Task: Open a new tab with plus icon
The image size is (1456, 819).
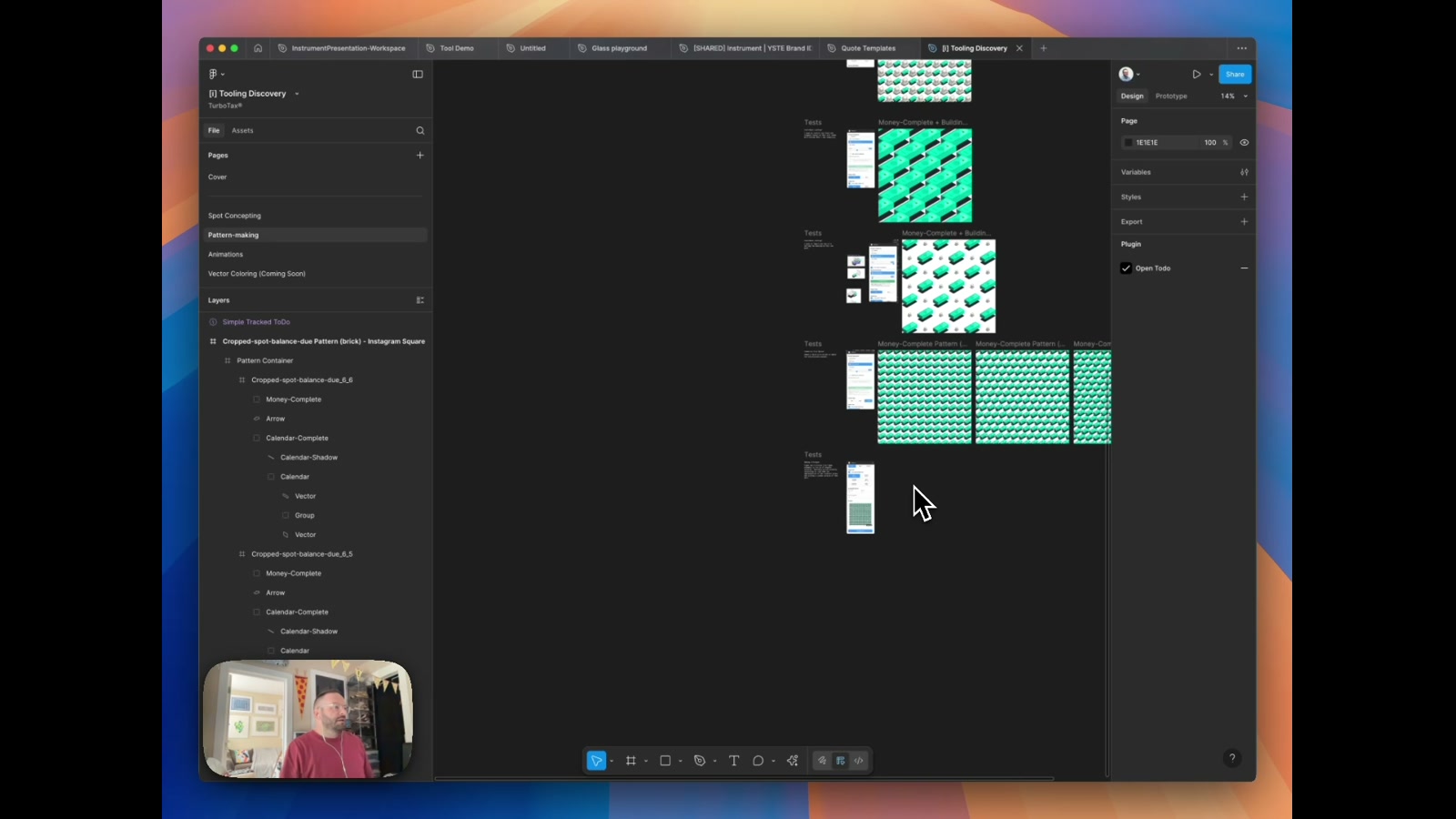Action: (x=1044, y=48)
